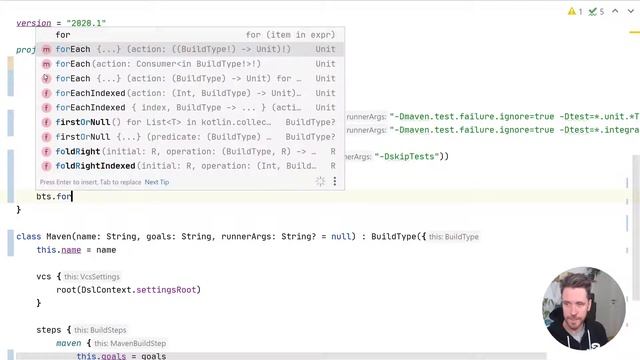Screen dimensions: 640x360
Task: Pick forEach {...} (action: (BuildType) -> Unit) suggestion
Action: 190,78
